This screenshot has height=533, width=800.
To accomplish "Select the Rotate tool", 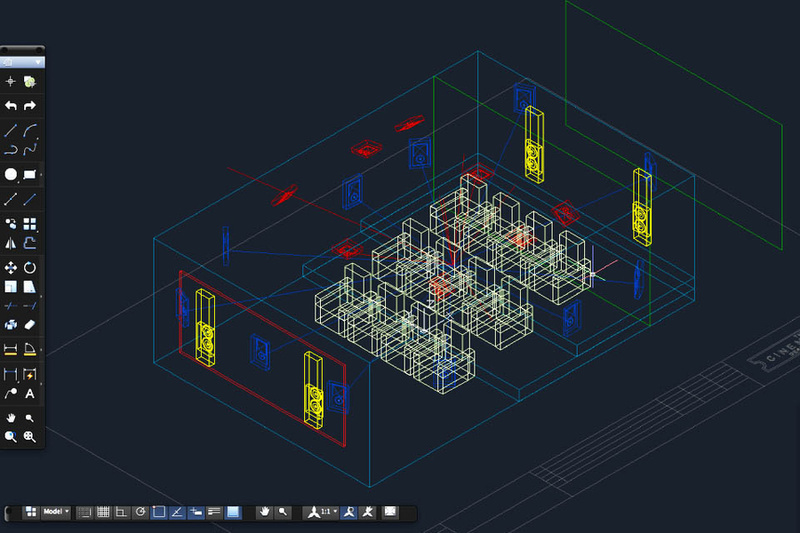I will point(30,268).
